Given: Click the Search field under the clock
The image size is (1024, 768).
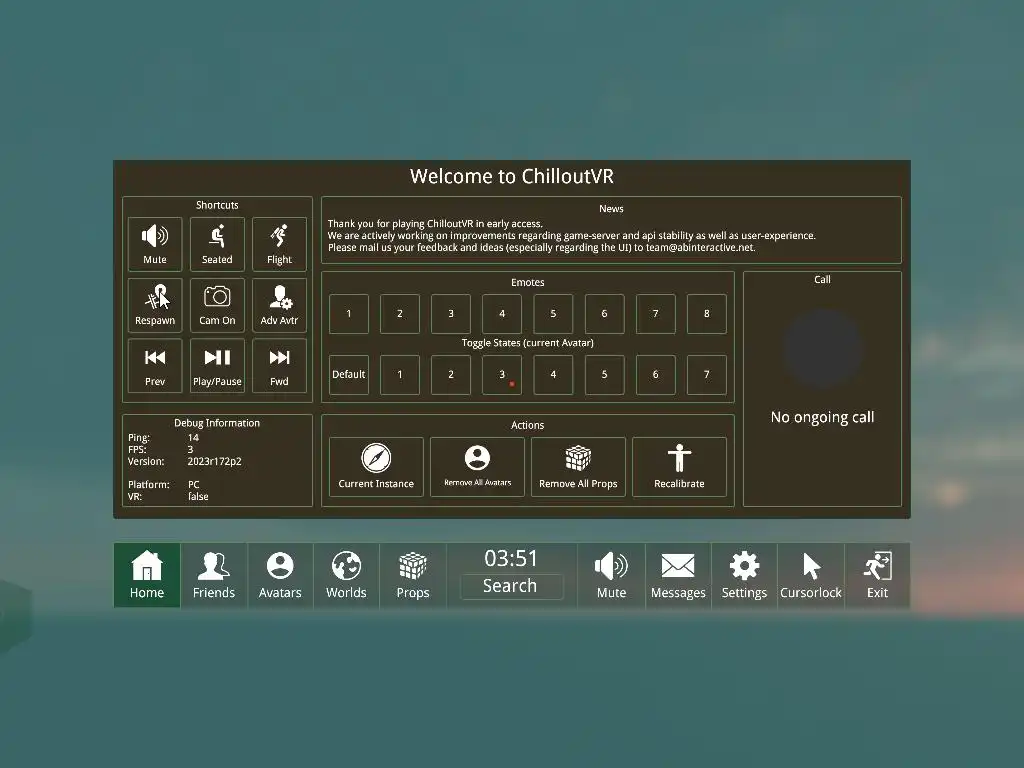Looking at the screenshot, I should (511, 586).
